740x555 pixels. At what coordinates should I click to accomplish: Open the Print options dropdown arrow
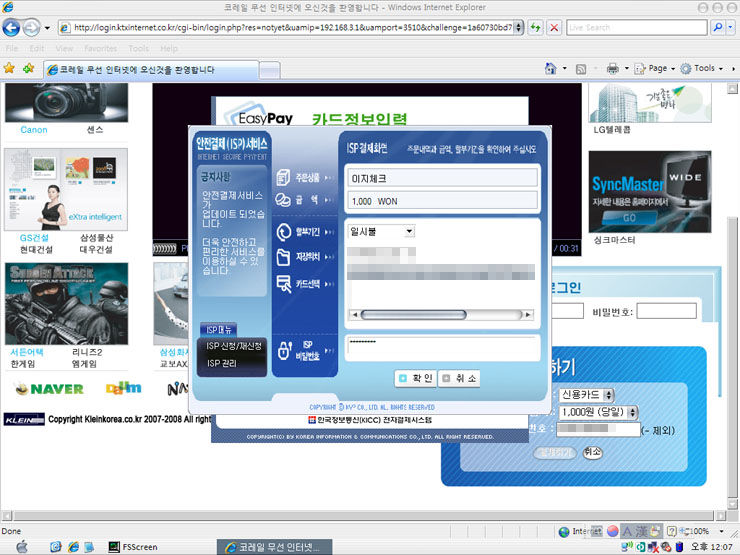tap(627, 68)
